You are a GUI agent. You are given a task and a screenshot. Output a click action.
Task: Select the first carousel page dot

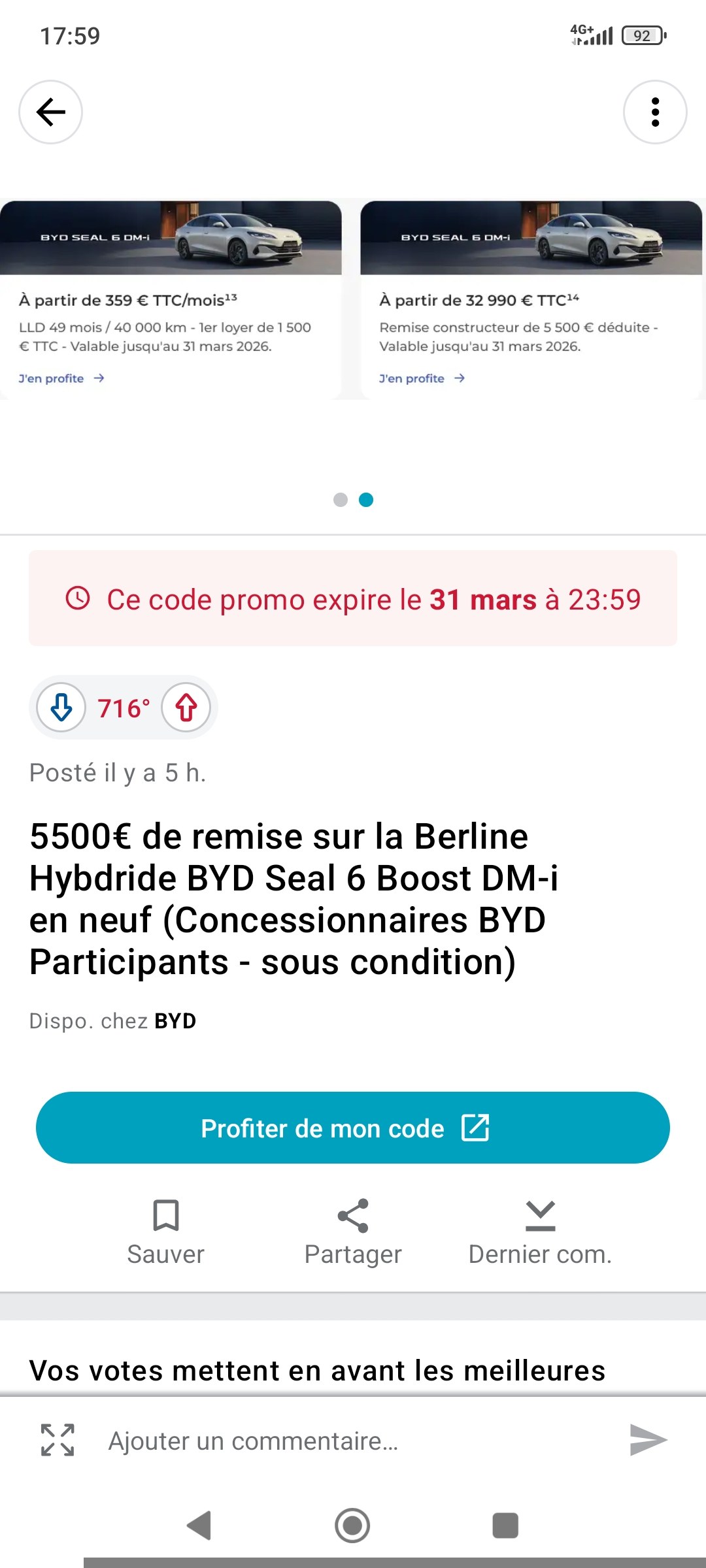341,500
